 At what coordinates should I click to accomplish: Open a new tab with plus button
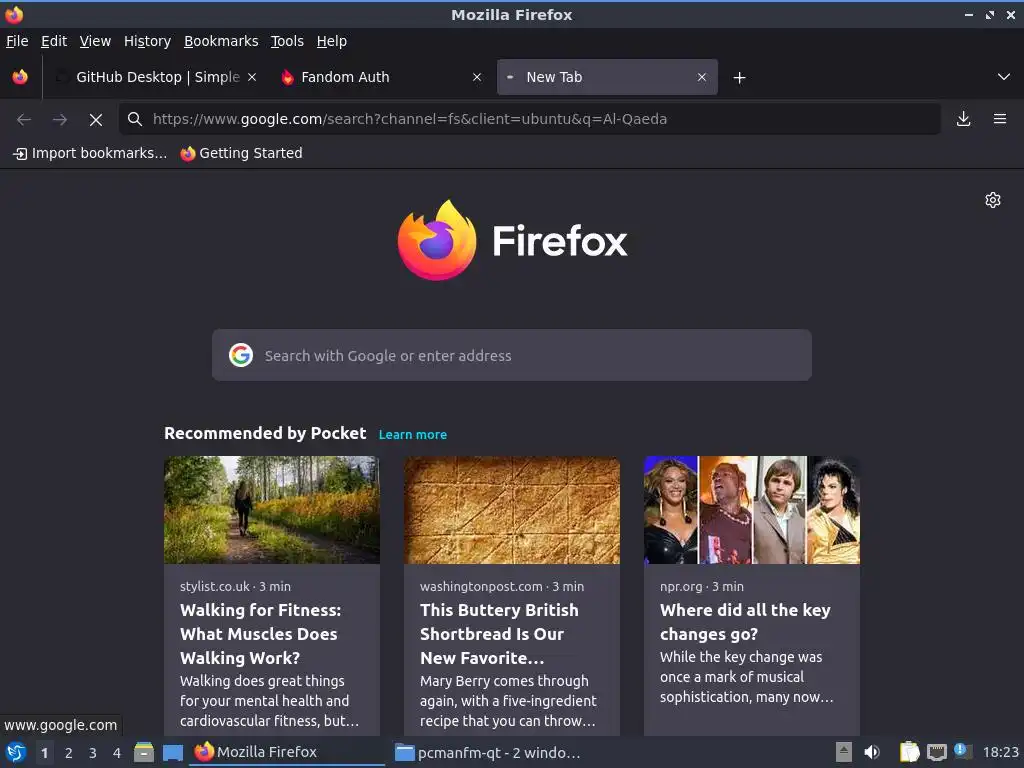pos(739,78)
